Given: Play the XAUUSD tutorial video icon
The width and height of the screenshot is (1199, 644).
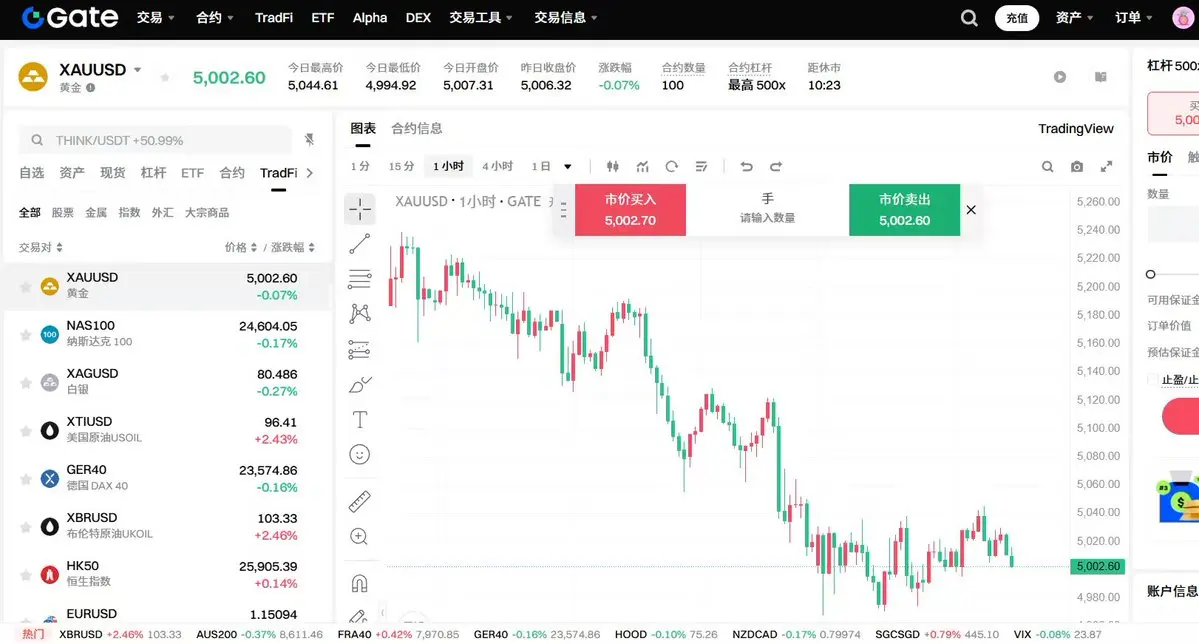Looking at the screenshot, I should (1060, 76).
